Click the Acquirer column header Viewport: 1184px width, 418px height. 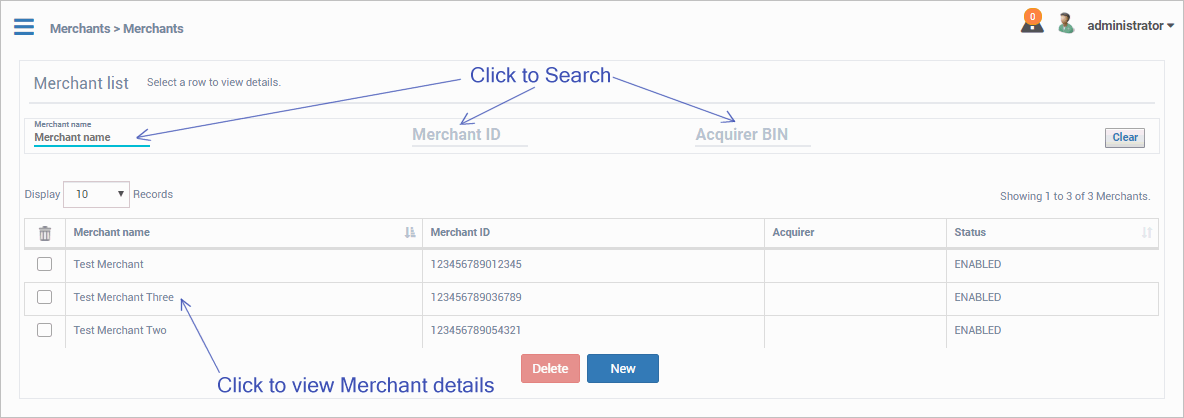tap(793, 233)
